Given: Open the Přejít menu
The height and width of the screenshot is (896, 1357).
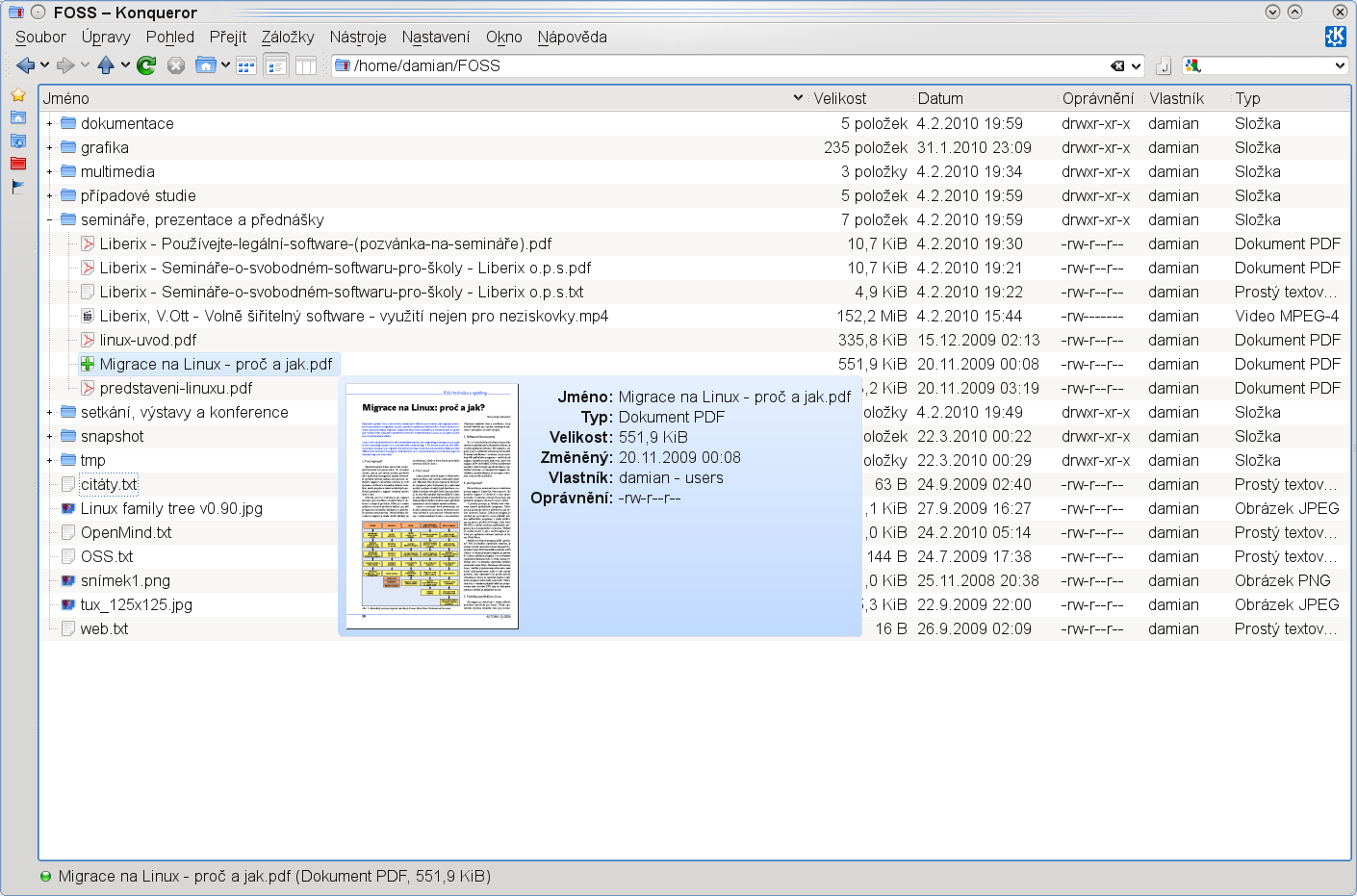Looking at the screenshot, I should click(x=228, y=37).
